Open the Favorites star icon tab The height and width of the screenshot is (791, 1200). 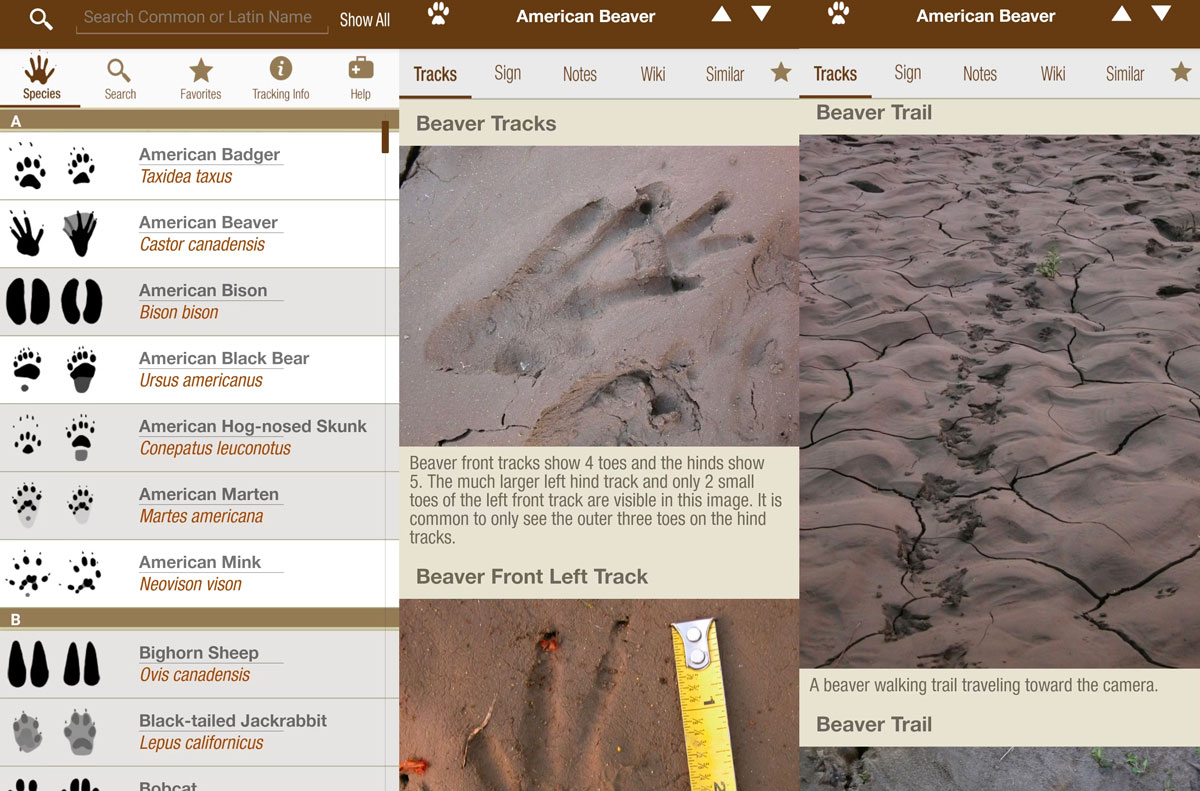(x=201, y=78)
